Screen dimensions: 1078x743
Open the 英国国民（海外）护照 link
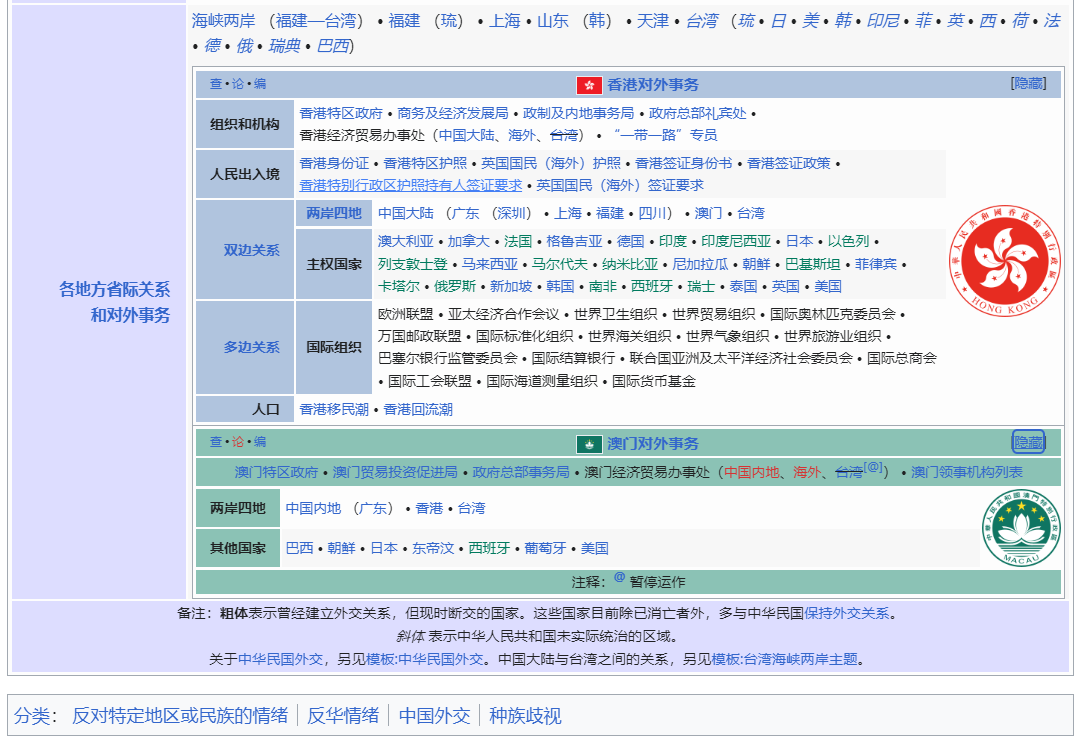coord(551,164)
